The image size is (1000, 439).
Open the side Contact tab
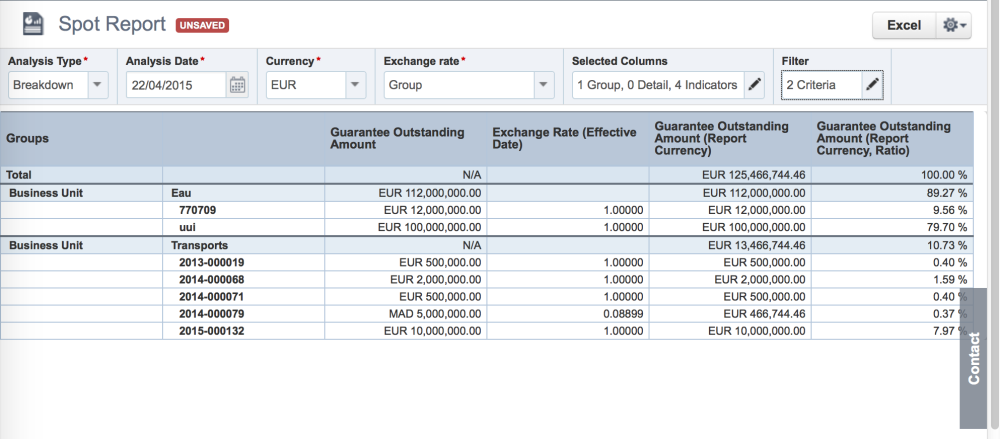click(974, 358)
